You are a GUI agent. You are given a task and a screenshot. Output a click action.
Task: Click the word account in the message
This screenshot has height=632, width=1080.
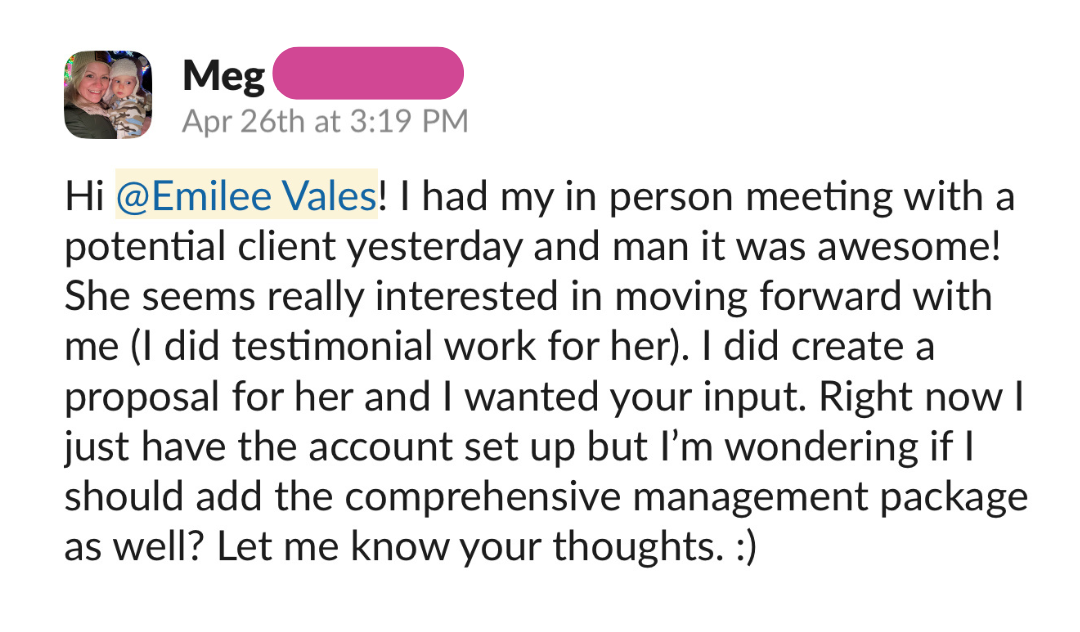coord(380,447)
